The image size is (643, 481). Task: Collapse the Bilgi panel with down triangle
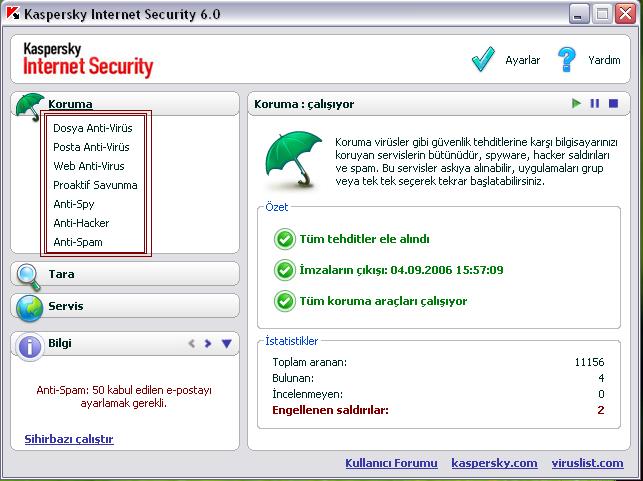click(227, 343)
